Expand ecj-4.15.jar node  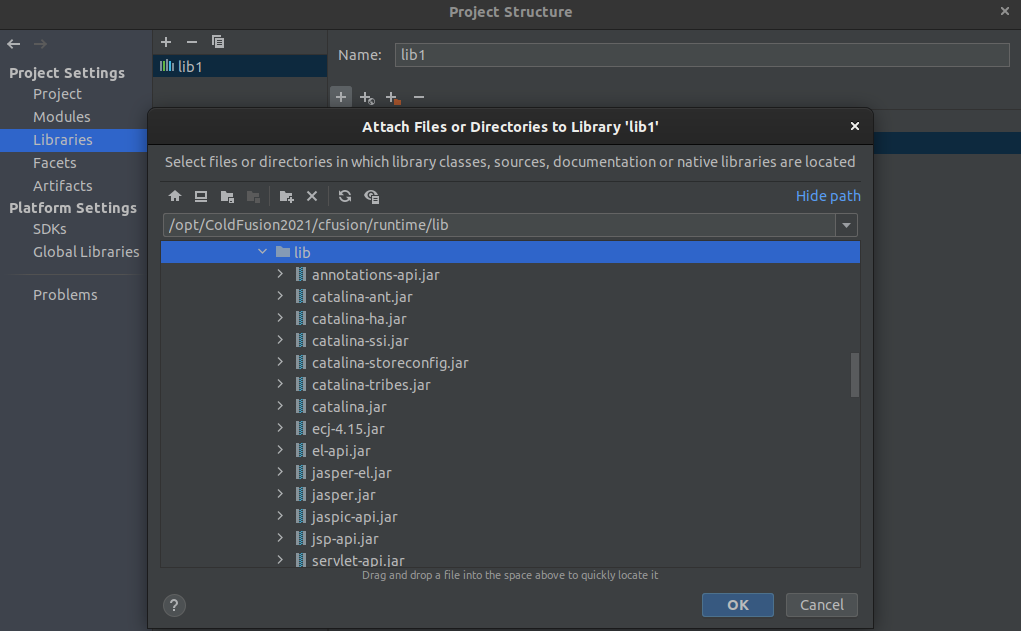[x=280, y=428]
